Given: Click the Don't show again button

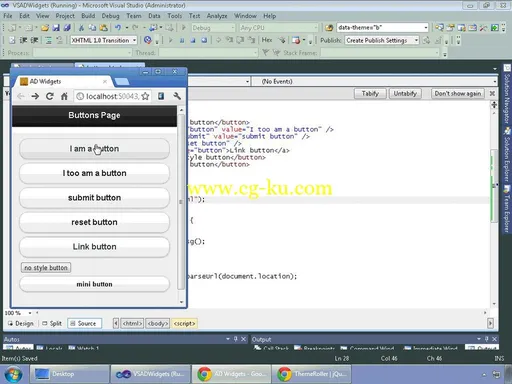Looking at the screenshot, I should click(x=458, y=94).
